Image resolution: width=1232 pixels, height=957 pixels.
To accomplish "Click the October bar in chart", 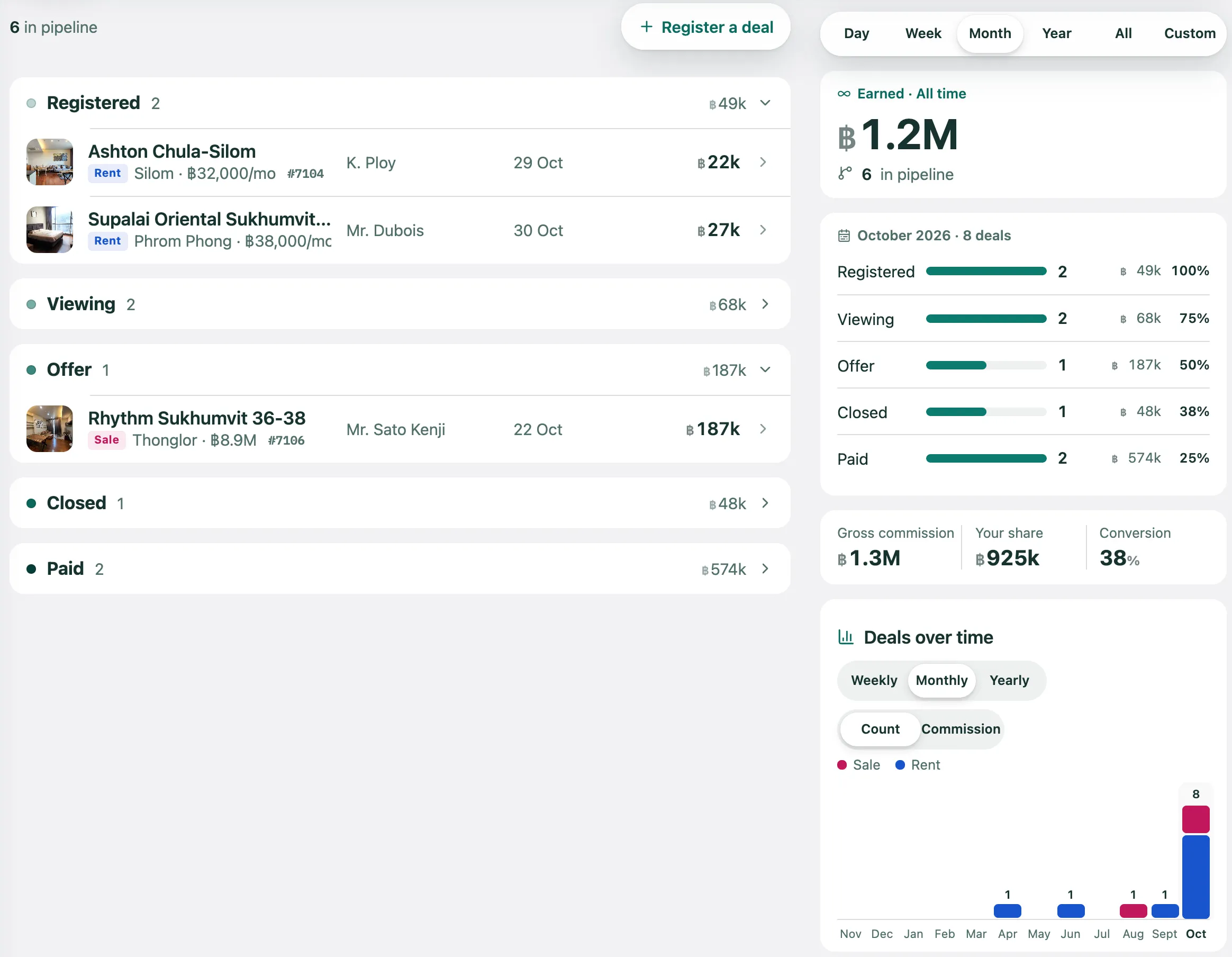I will click(1196, 862).
